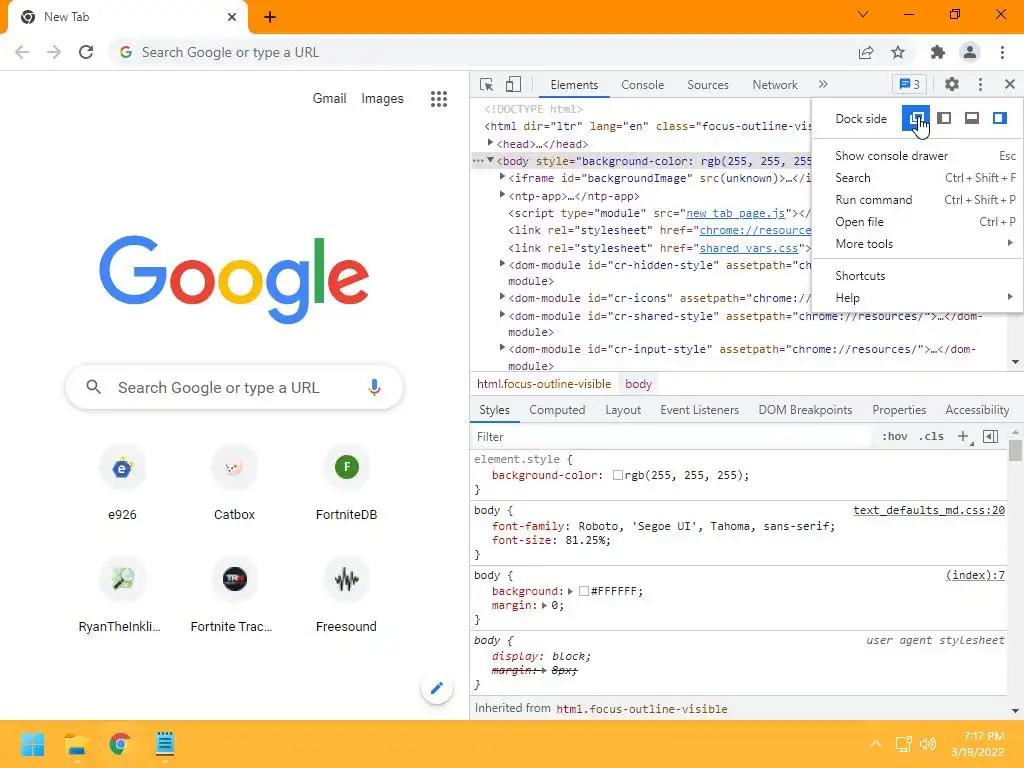Open the 3 issues message badge
The image size is (1024, 768).
pos(910,84)
